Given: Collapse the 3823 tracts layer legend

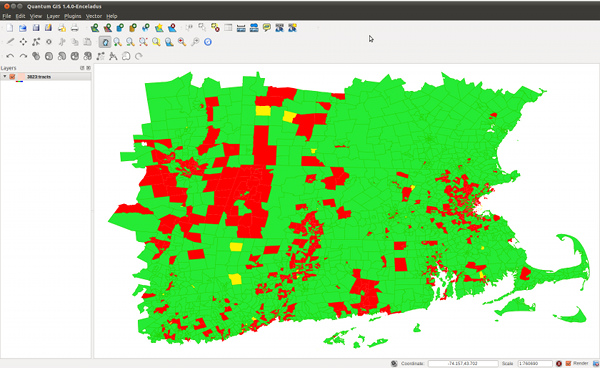Looking at the screenshot, I should (5, 77).
